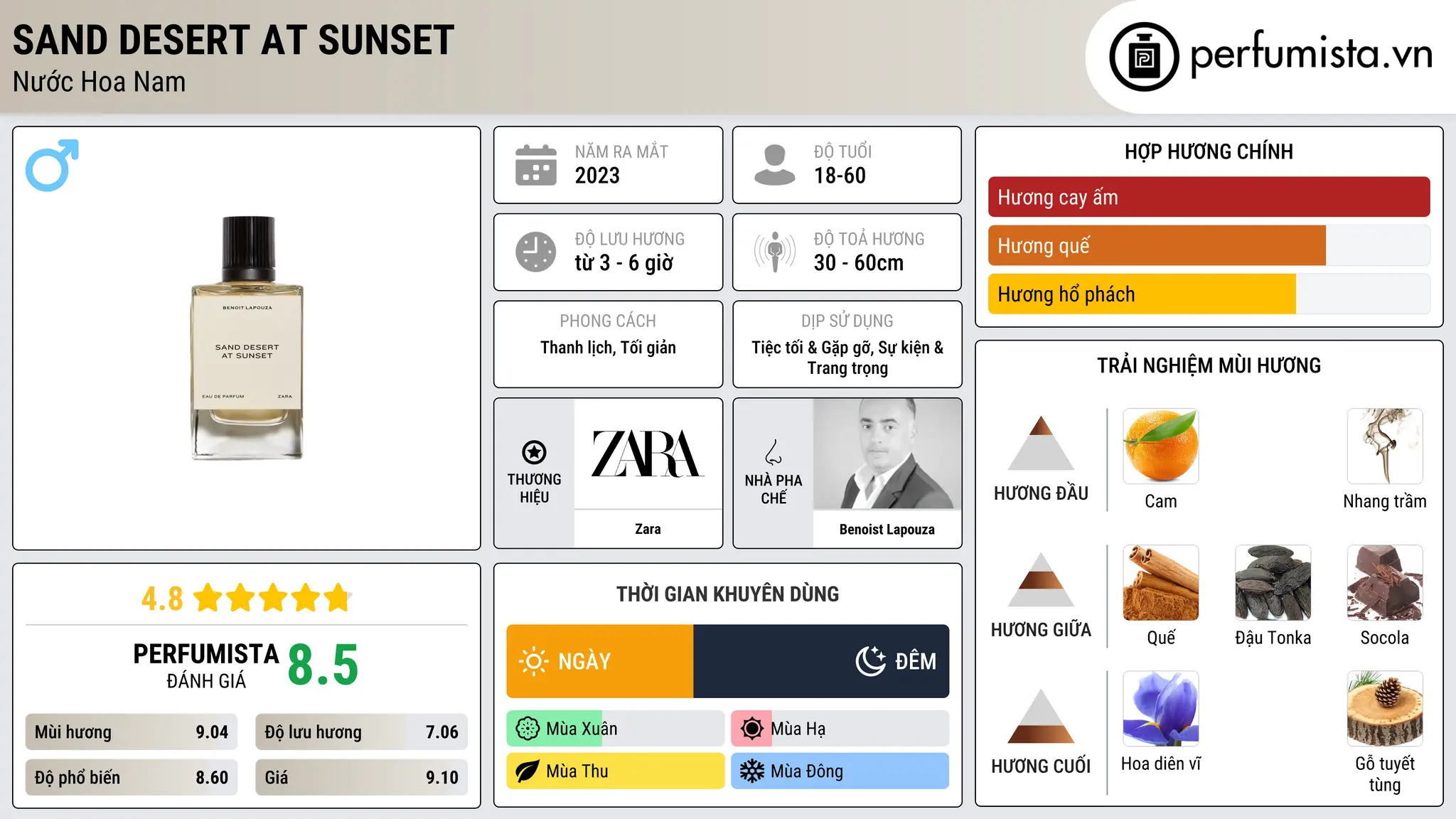Image resolution: width=1456 pixels, height=819 pixels.
Task: Click the middle-note pyramid icon above Hương giữa
Action: [x=1041, y=579]
